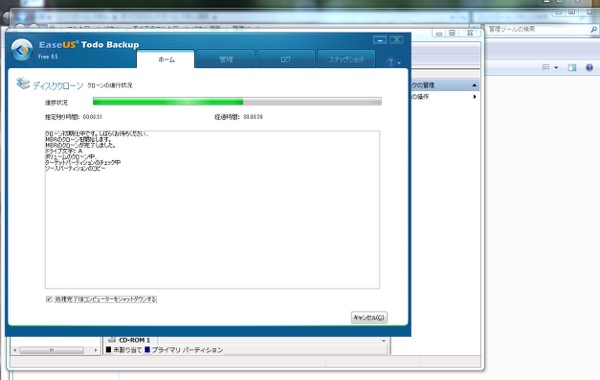
Task: Toggle shutdown computer after completion checkbox
Action: pyautogui.click(x=49, y=299)
